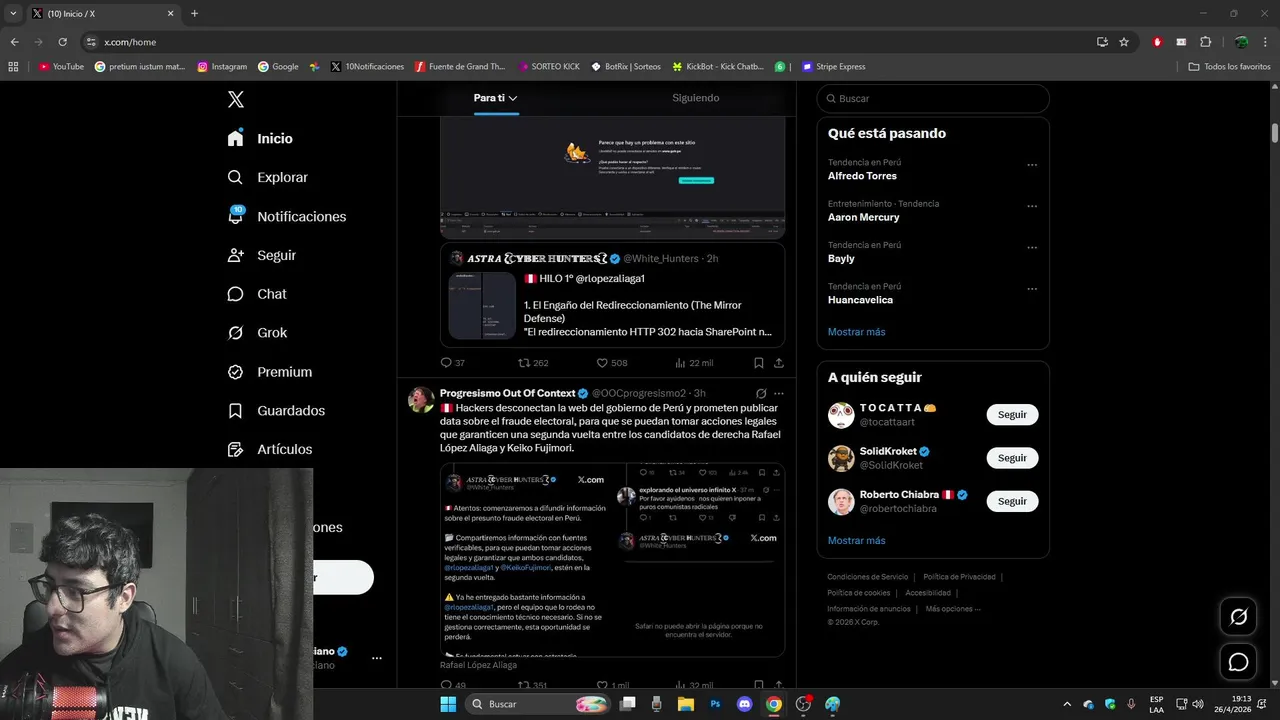Viewport: 1280px width, 720px height.
Task: Open options for Huancavelica trend
Action: tap(1032, 289)
